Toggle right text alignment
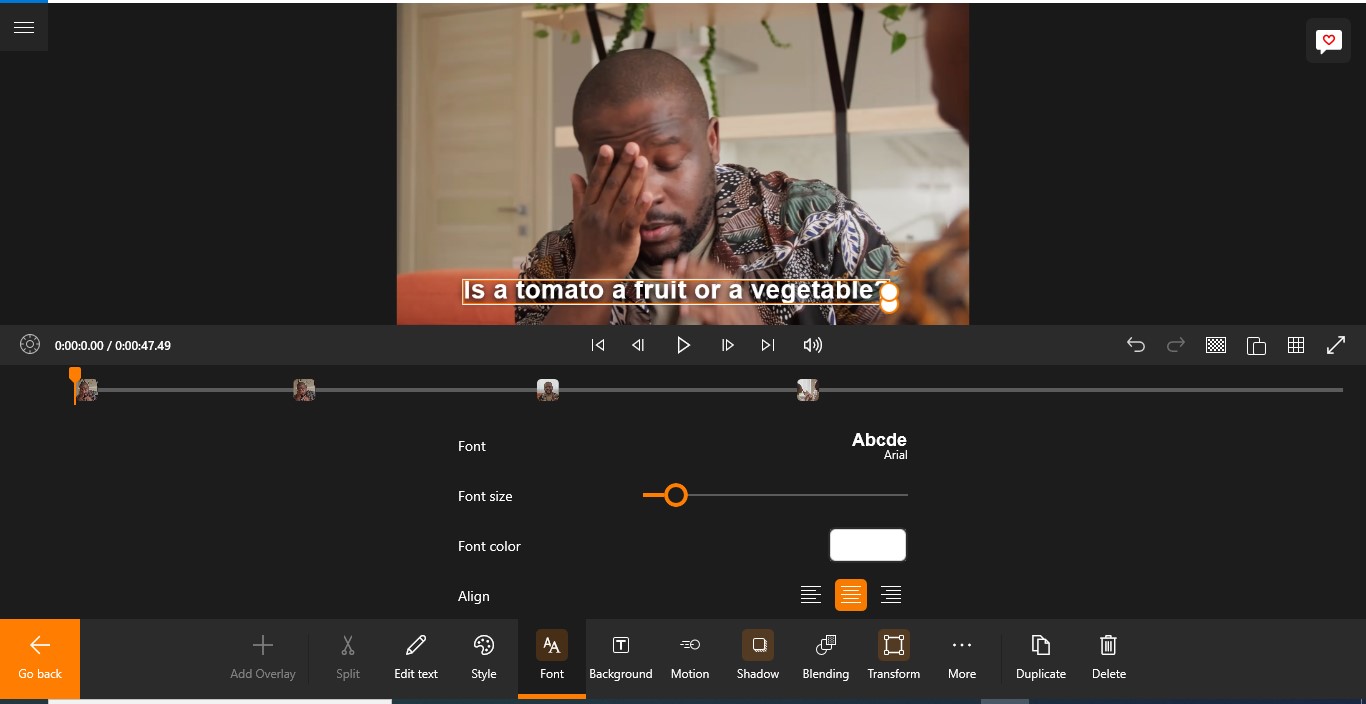Image resolution: width=1366 pixels, height=704 pixels. coord(891,594)
